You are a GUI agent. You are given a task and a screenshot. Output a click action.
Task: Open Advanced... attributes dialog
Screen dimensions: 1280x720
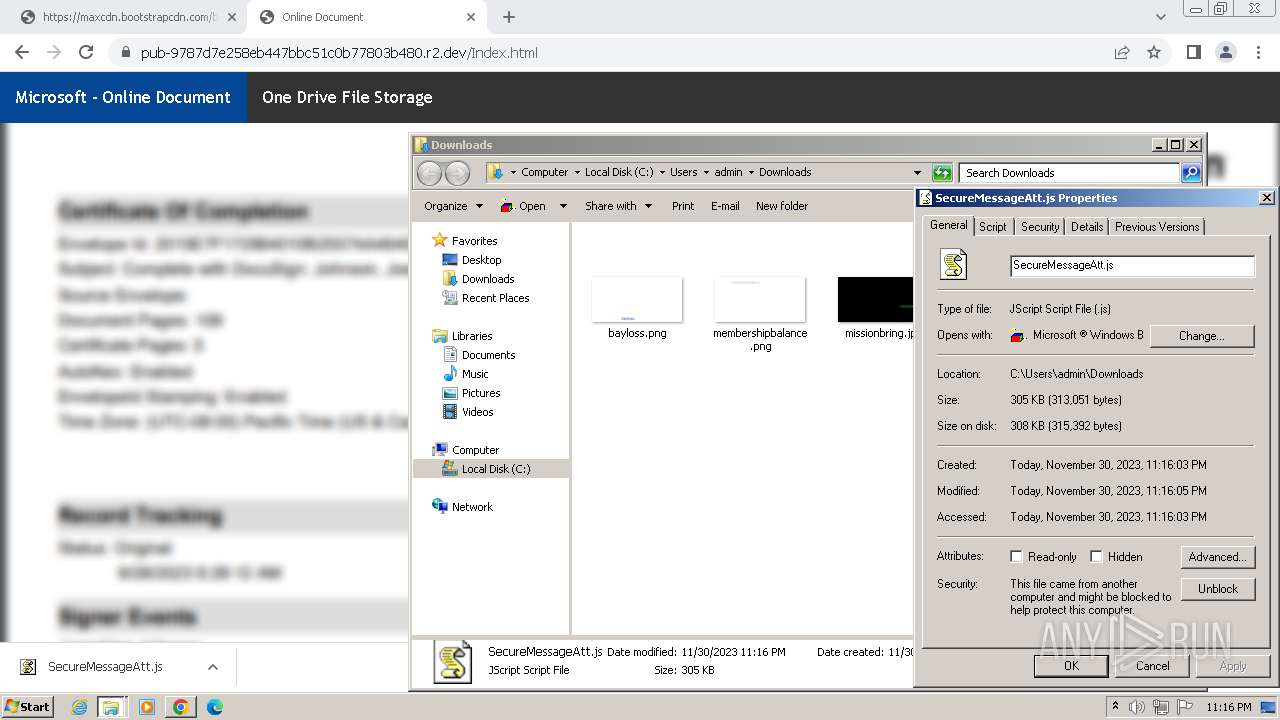click(x=1217, y=557)
